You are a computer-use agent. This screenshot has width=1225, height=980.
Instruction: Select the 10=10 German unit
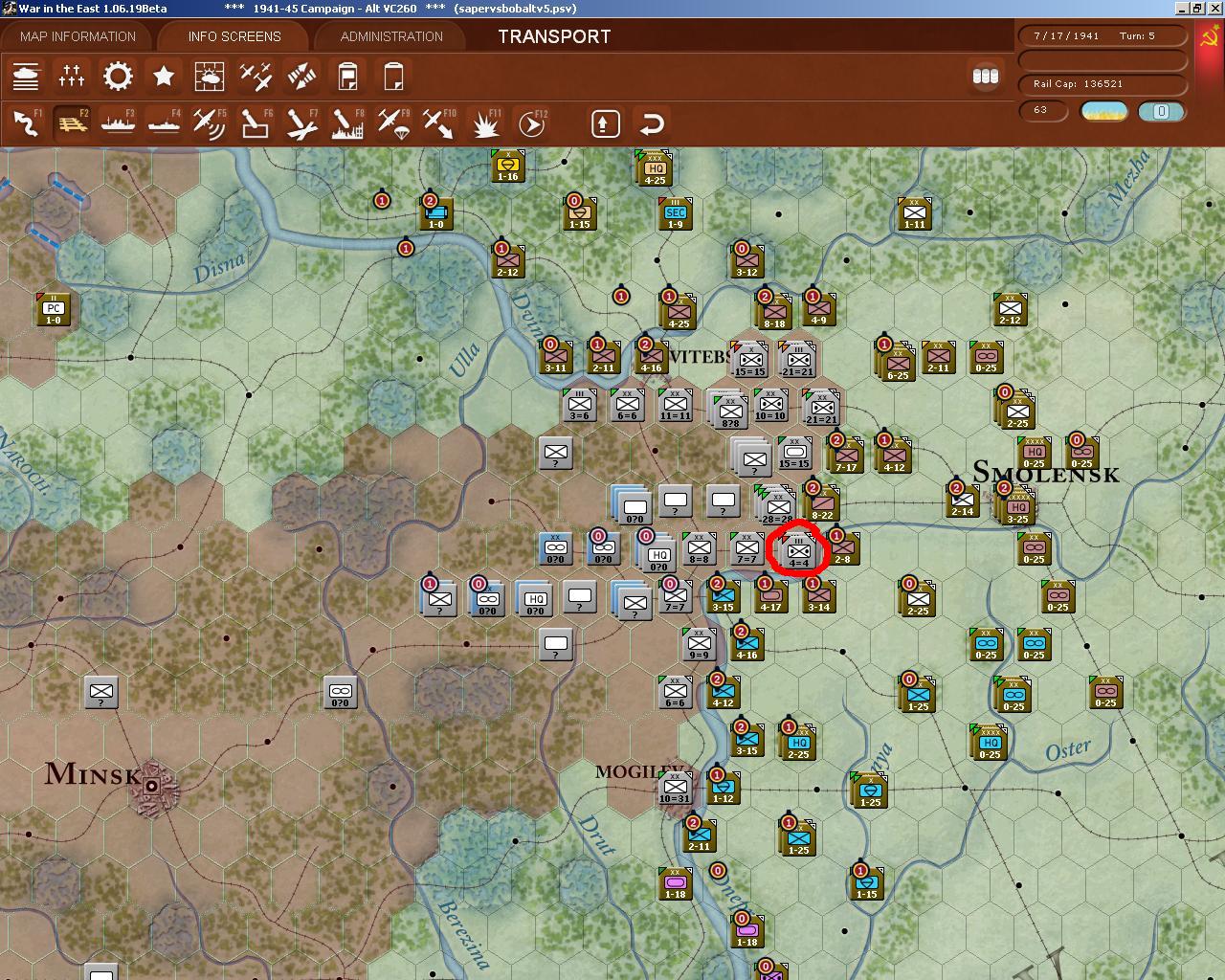(x=770, y=406)
